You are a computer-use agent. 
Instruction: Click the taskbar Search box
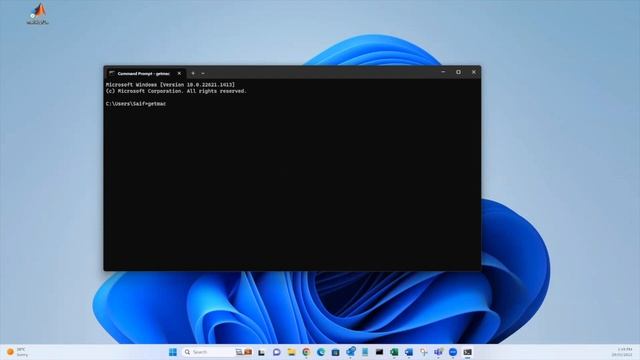click(217, 352)
